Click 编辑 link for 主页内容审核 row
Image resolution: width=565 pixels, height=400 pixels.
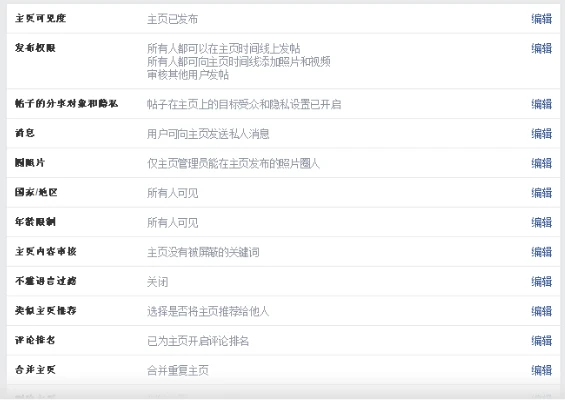(x=542, y=252)
